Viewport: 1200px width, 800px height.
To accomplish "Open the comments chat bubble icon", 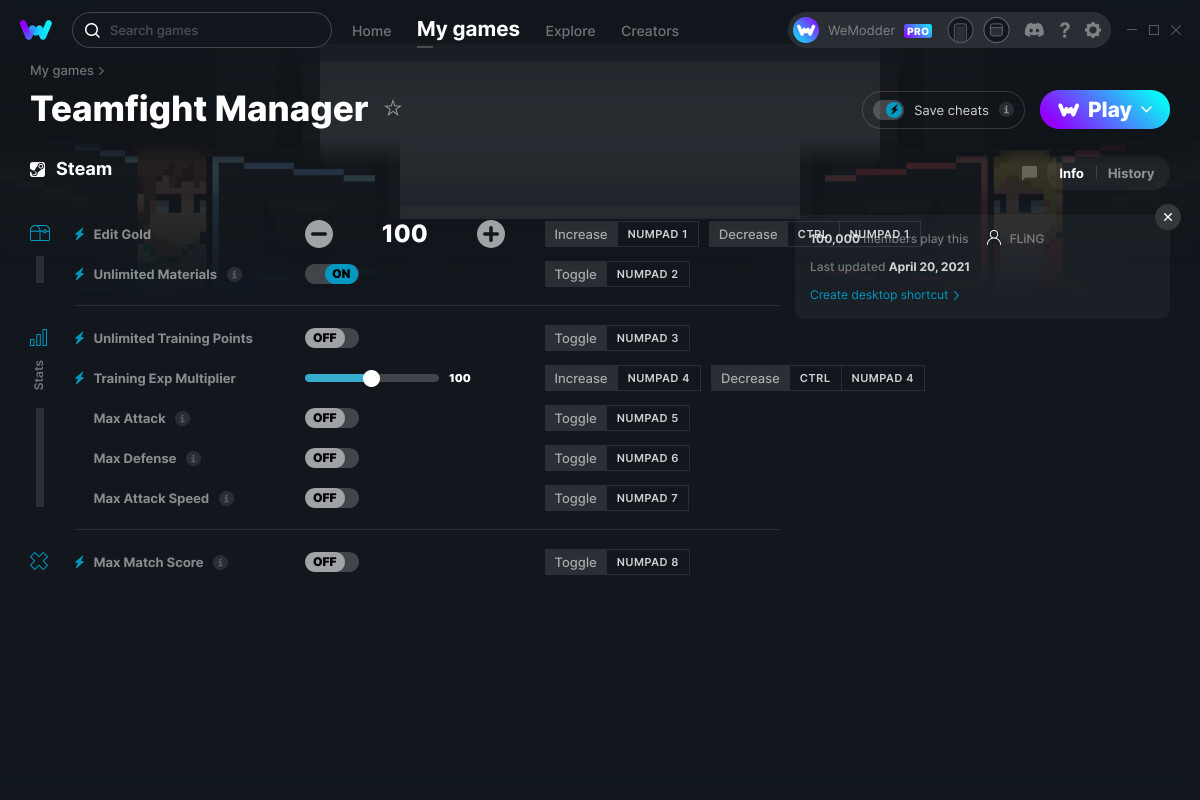I will pyautogui.click(x=1029, y=173).
